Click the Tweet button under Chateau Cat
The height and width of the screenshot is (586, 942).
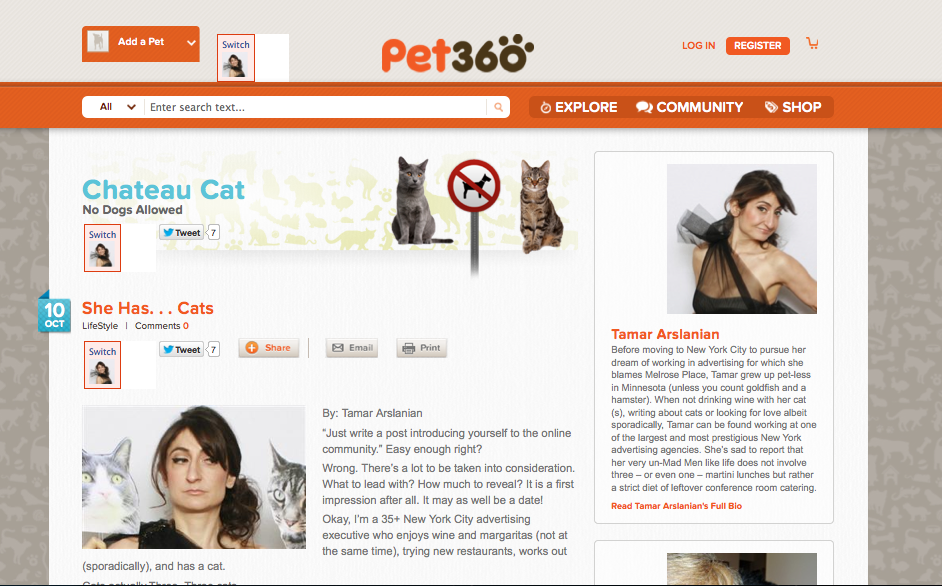pyautogui.click(x=181, y=233)
